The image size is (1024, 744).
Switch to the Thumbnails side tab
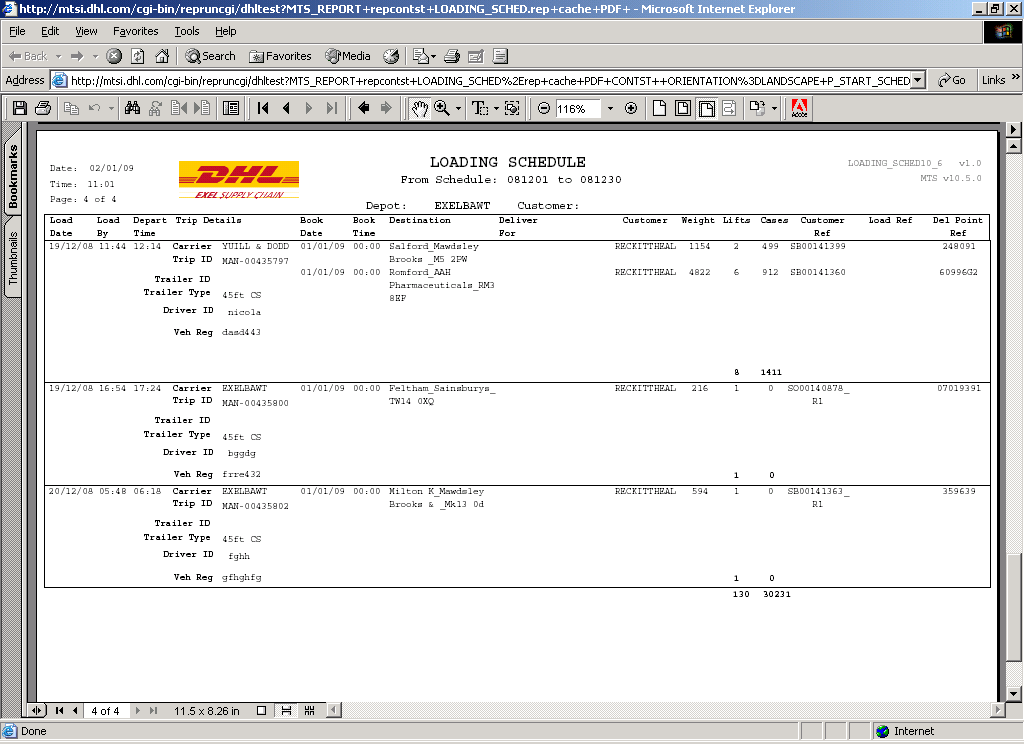[x=13, y=258]
